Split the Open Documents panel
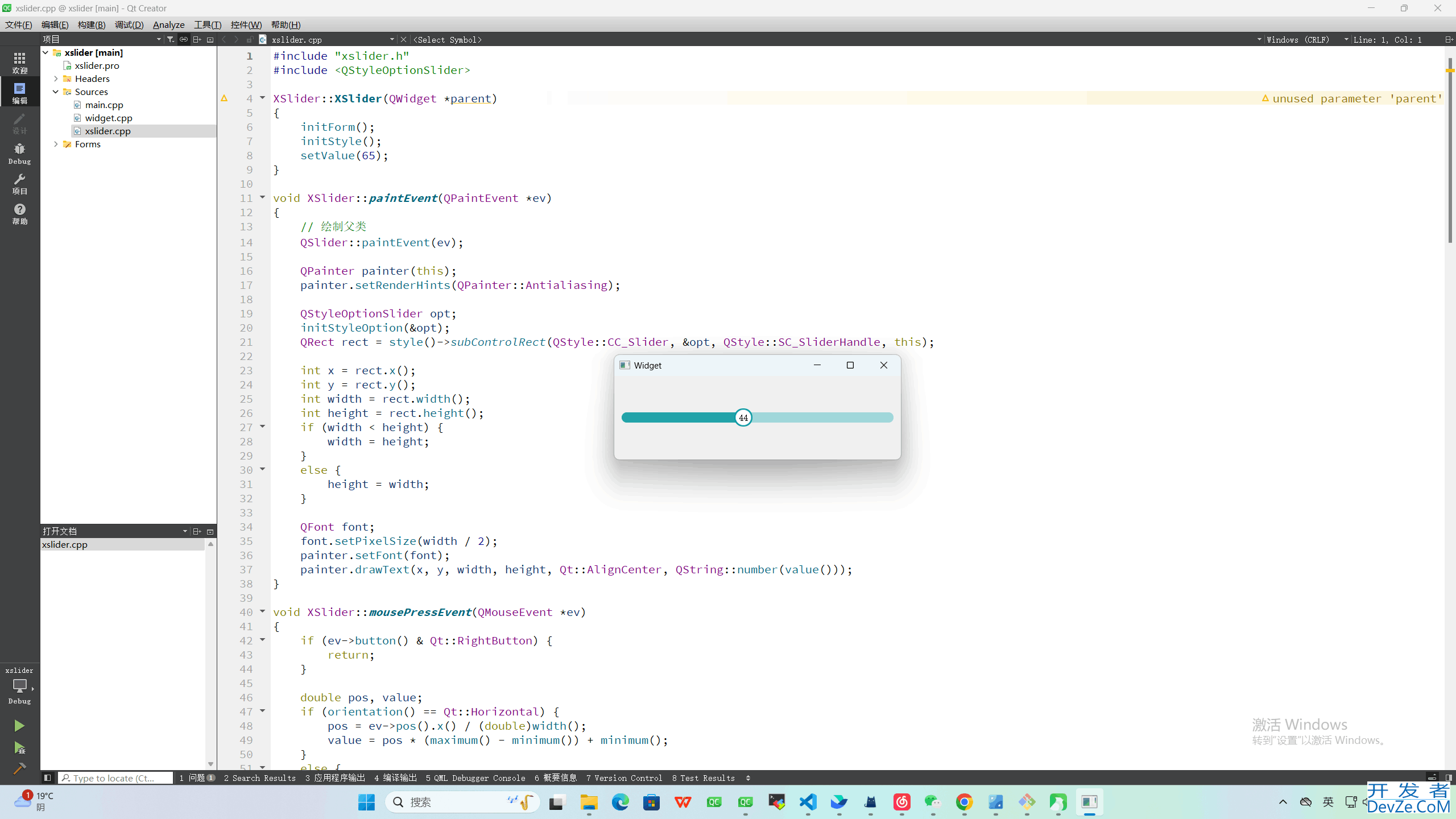The width and height of the screenshot is (1456, 819). point(197,531)
